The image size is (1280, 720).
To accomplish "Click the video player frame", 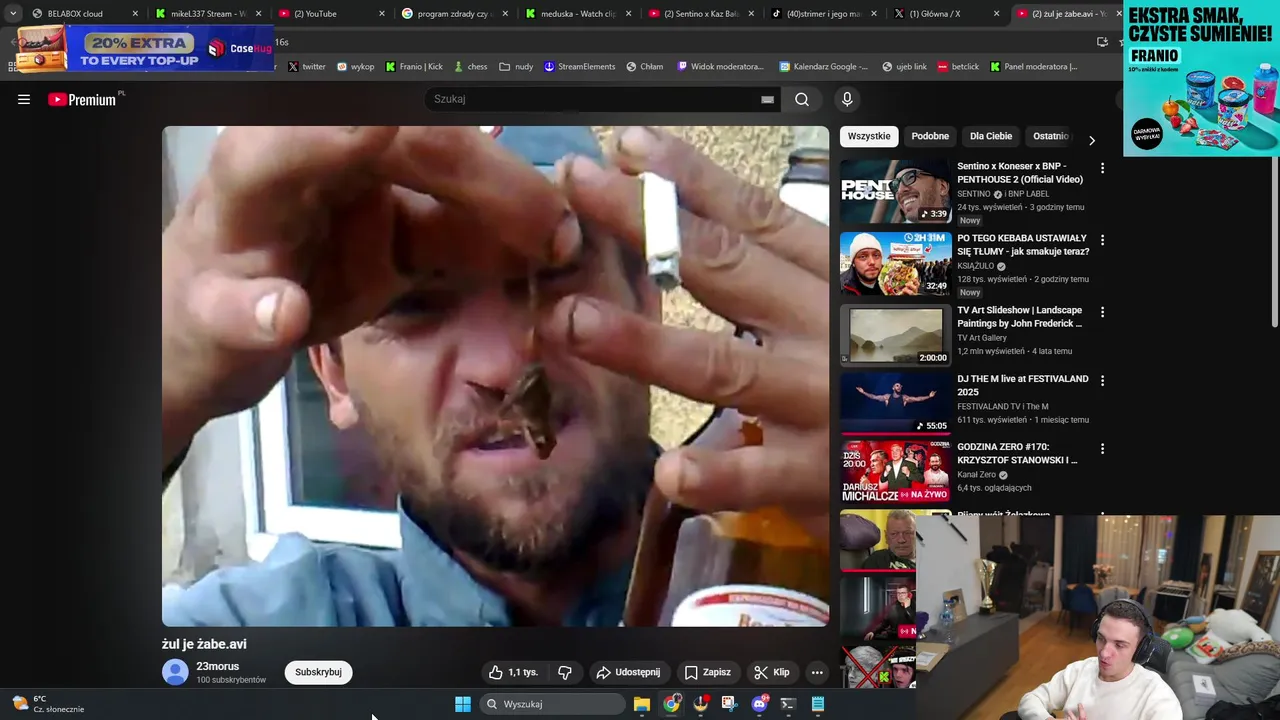I will pos(495,376).
